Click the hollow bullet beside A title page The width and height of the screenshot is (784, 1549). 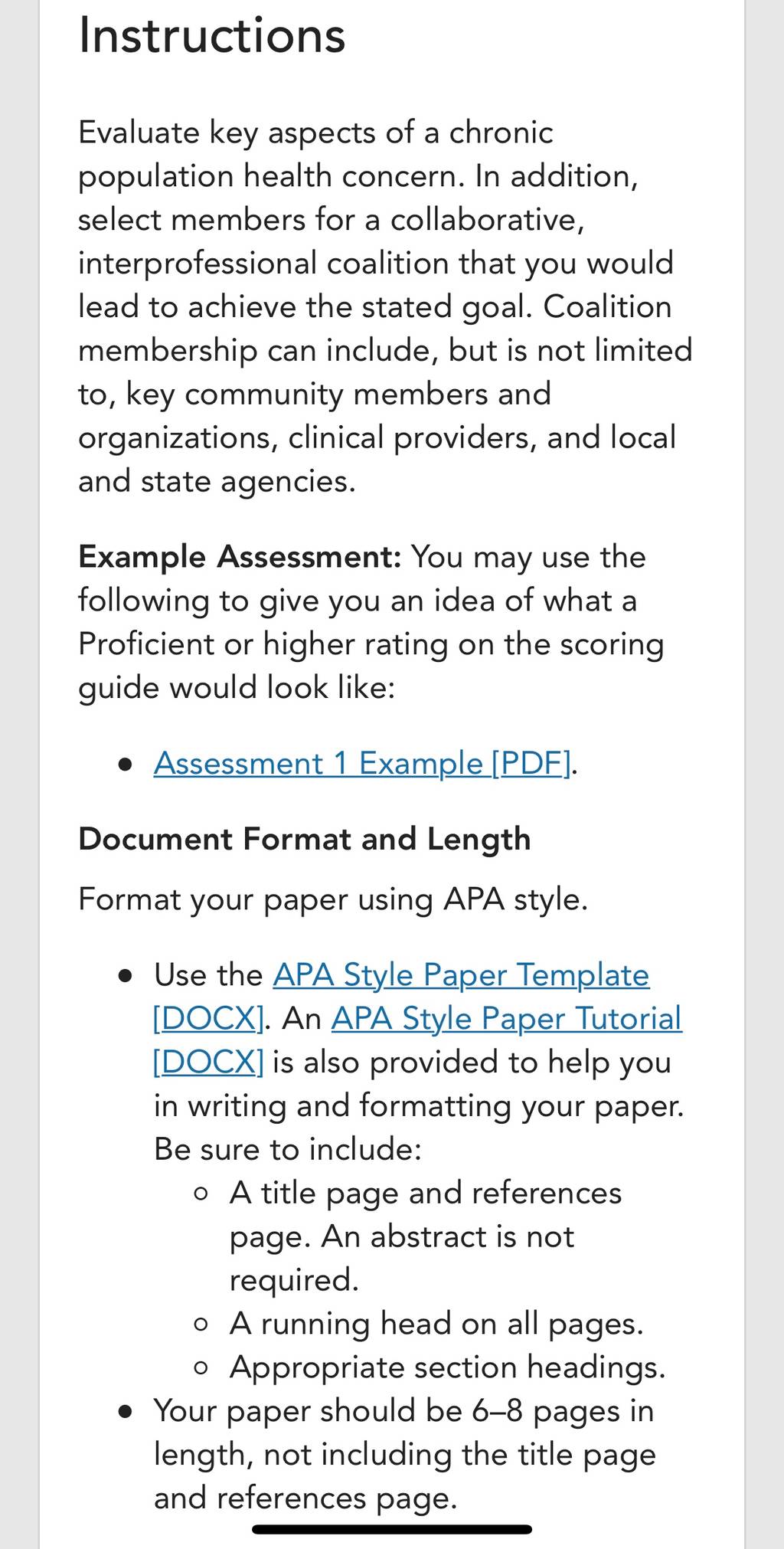[201, 1194]
